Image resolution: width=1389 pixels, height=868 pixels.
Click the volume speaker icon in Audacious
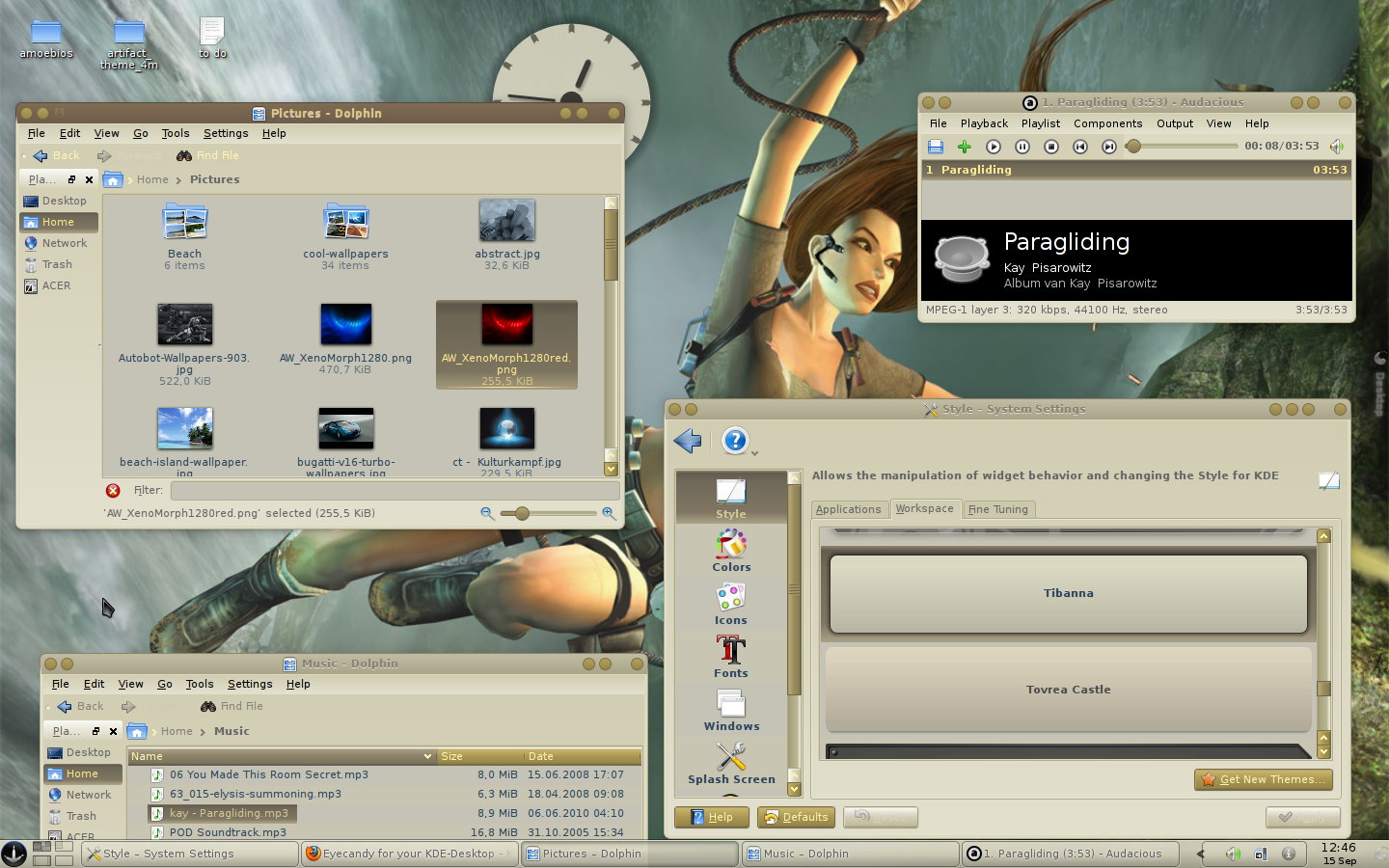coord(1337,147)
